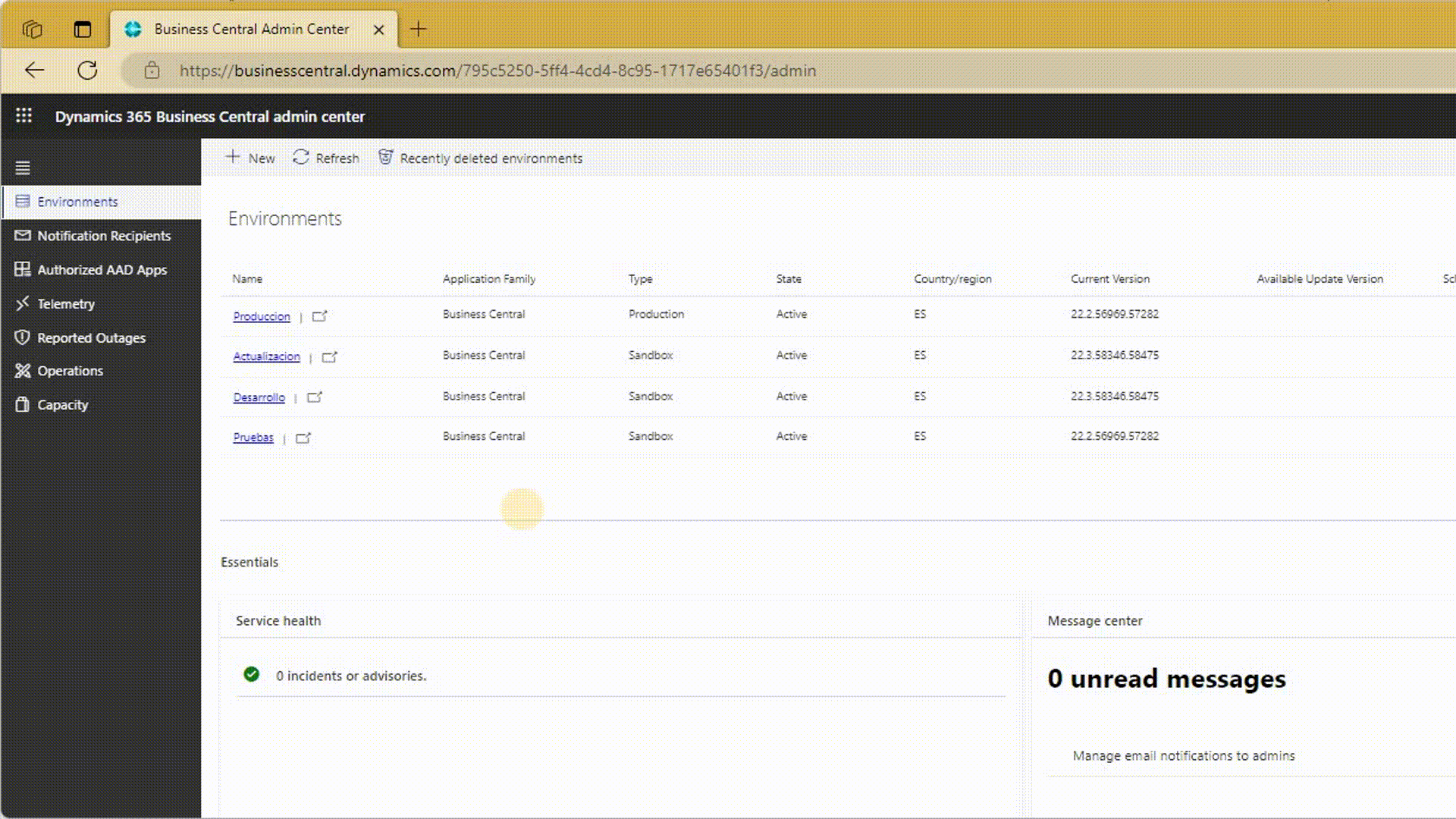1456x819 pixels.
Task: Open Authorized AAD Apps section
Action: (x=102, y=270)
